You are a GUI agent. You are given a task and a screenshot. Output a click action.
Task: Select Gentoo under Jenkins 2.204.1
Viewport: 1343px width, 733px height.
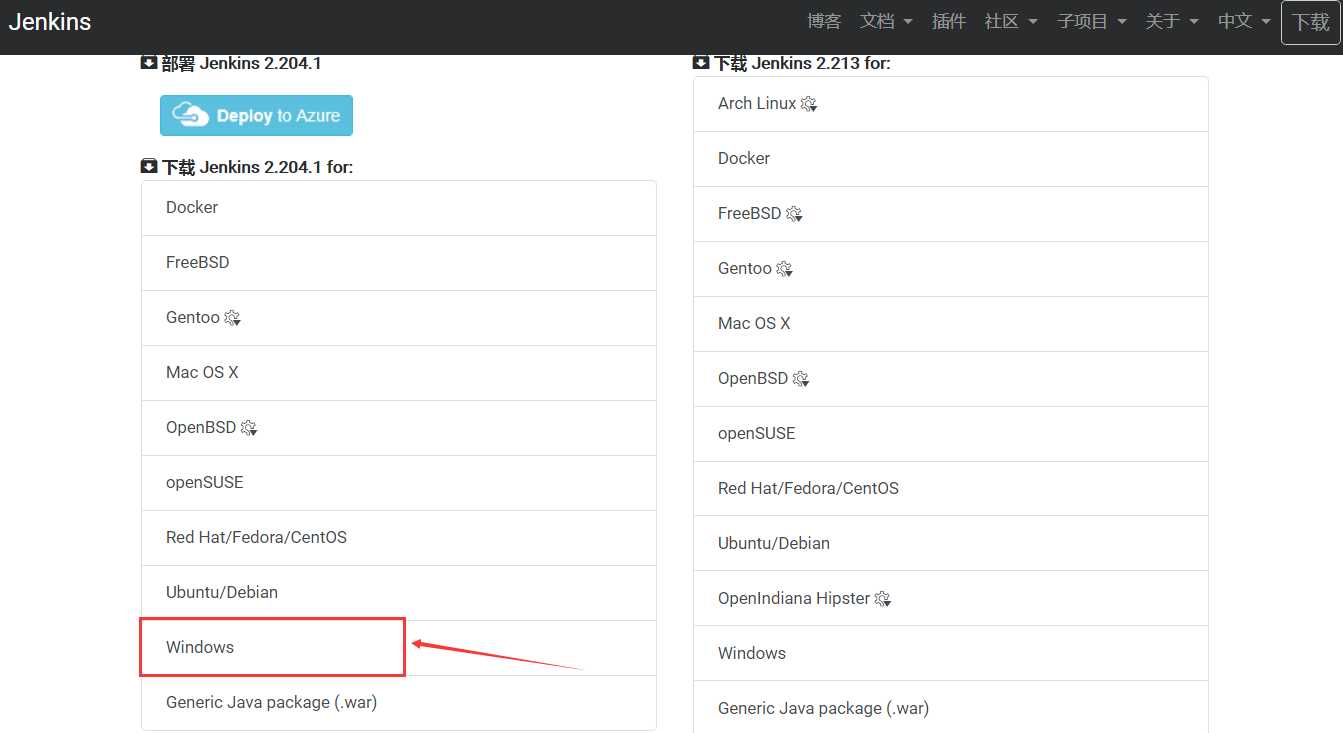[x=398, y=318]
